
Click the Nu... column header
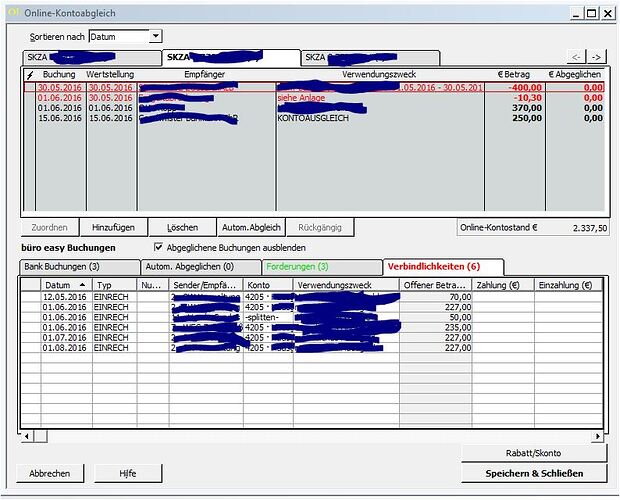click(153, 285)
